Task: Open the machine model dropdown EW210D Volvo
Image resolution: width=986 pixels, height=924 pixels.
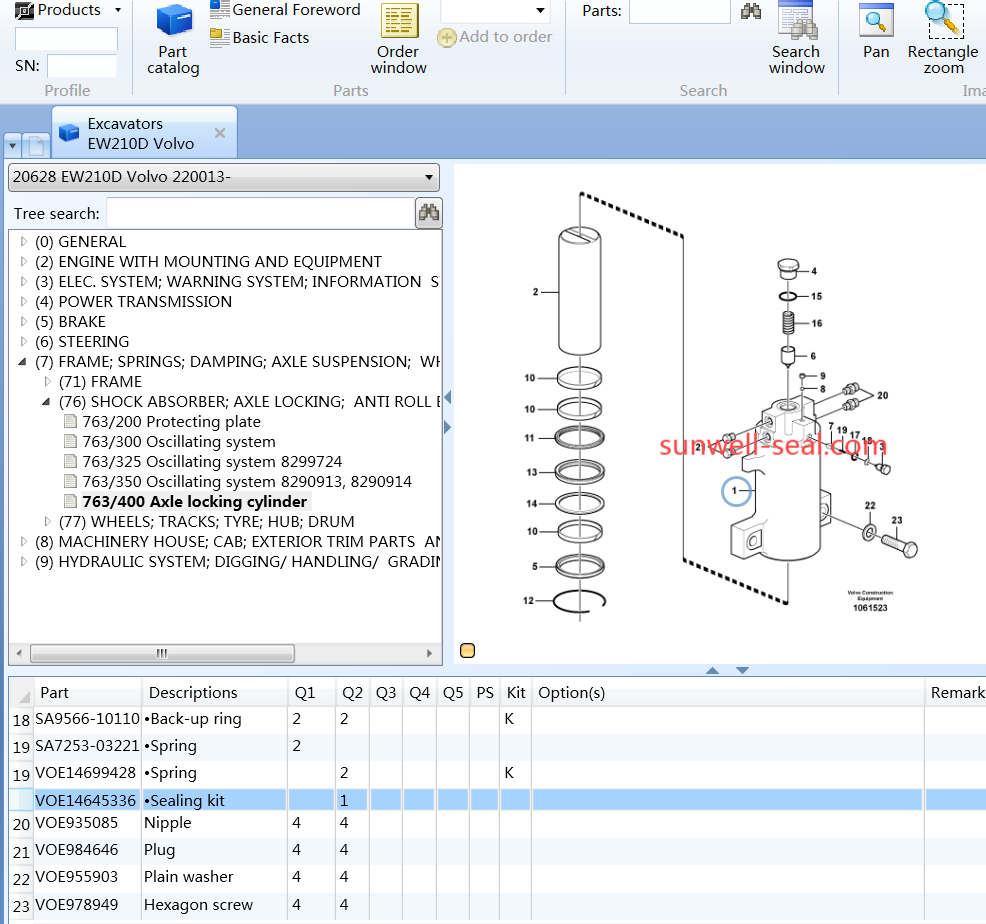Action: click(x=223, y=178)
